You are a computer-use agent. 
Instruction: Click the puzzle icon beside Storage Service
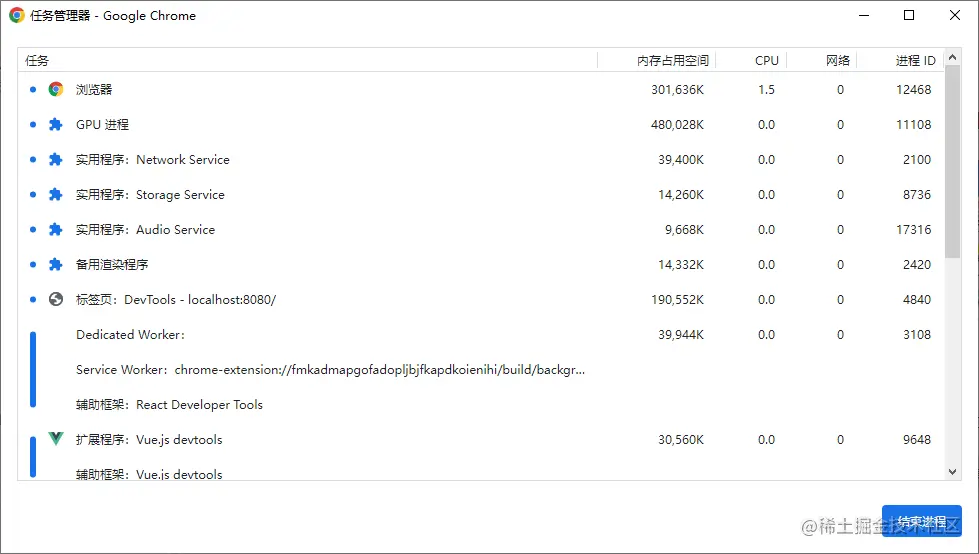[56, 194]
